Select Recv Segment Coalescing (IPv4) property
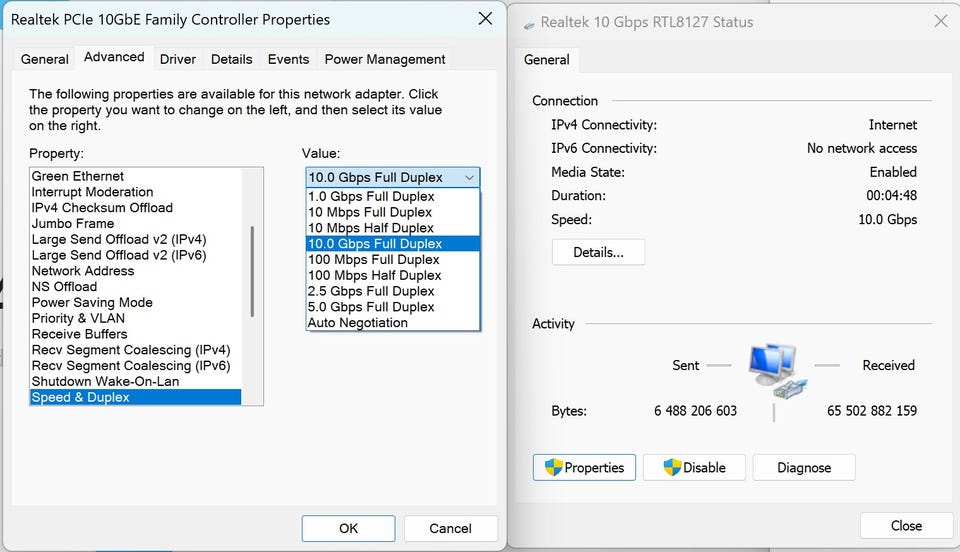The width and height of the screenshot is (960, 552). click(135, 350)
